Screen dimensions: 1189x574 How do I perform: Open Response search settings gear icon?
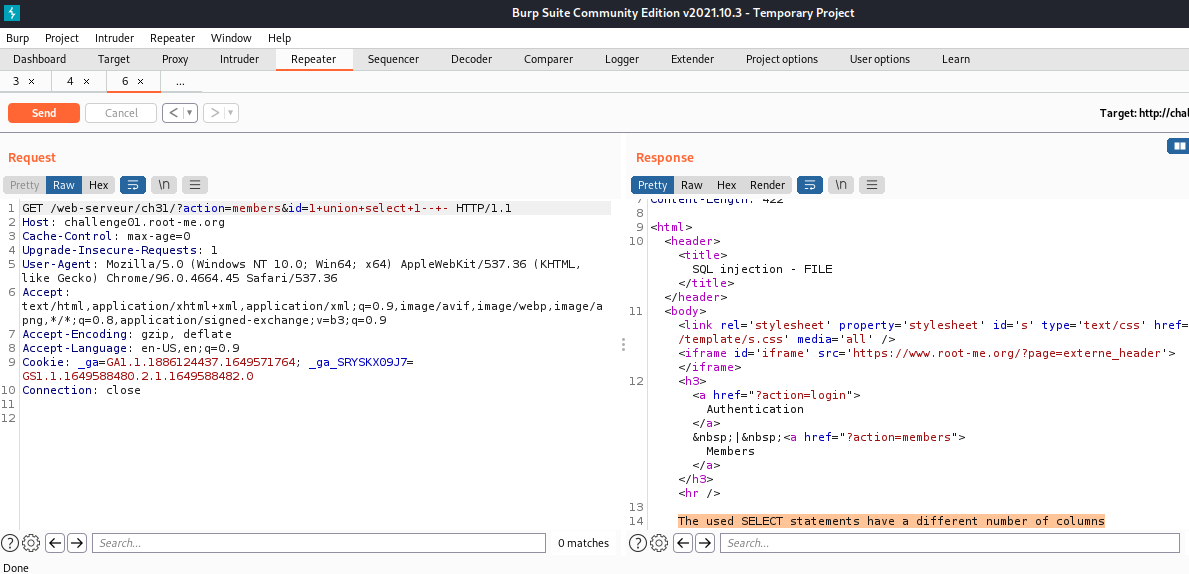(x=659, y=543)
